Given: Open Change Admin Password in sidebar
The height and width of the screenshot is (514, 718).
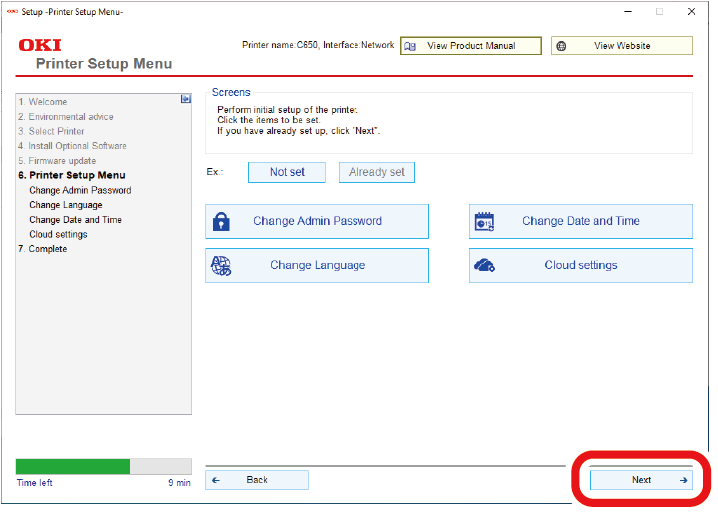Looking at the screenshot, I should (x=80, y=190).
